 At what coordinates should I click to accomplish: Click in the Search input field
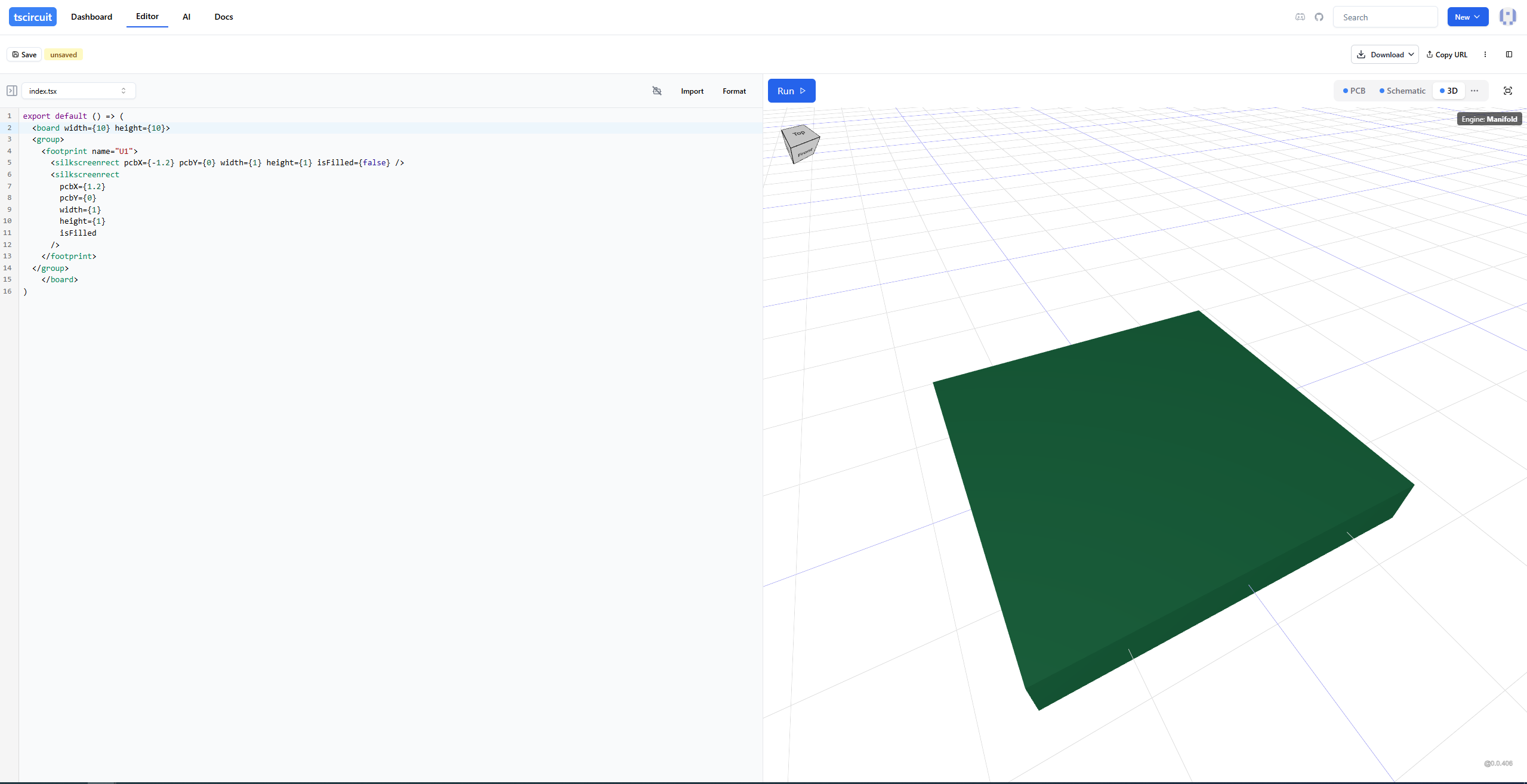1385,17
